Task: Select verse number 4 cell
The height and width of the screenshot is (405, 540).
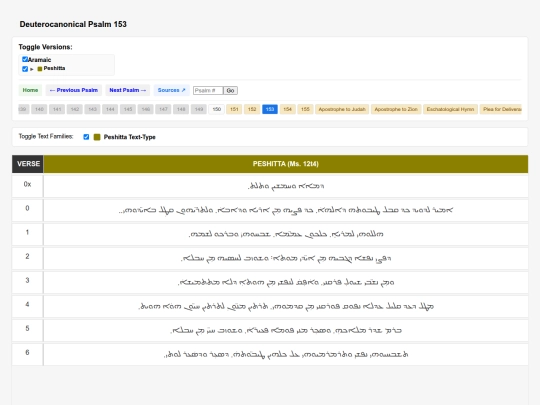Action: 28,307
